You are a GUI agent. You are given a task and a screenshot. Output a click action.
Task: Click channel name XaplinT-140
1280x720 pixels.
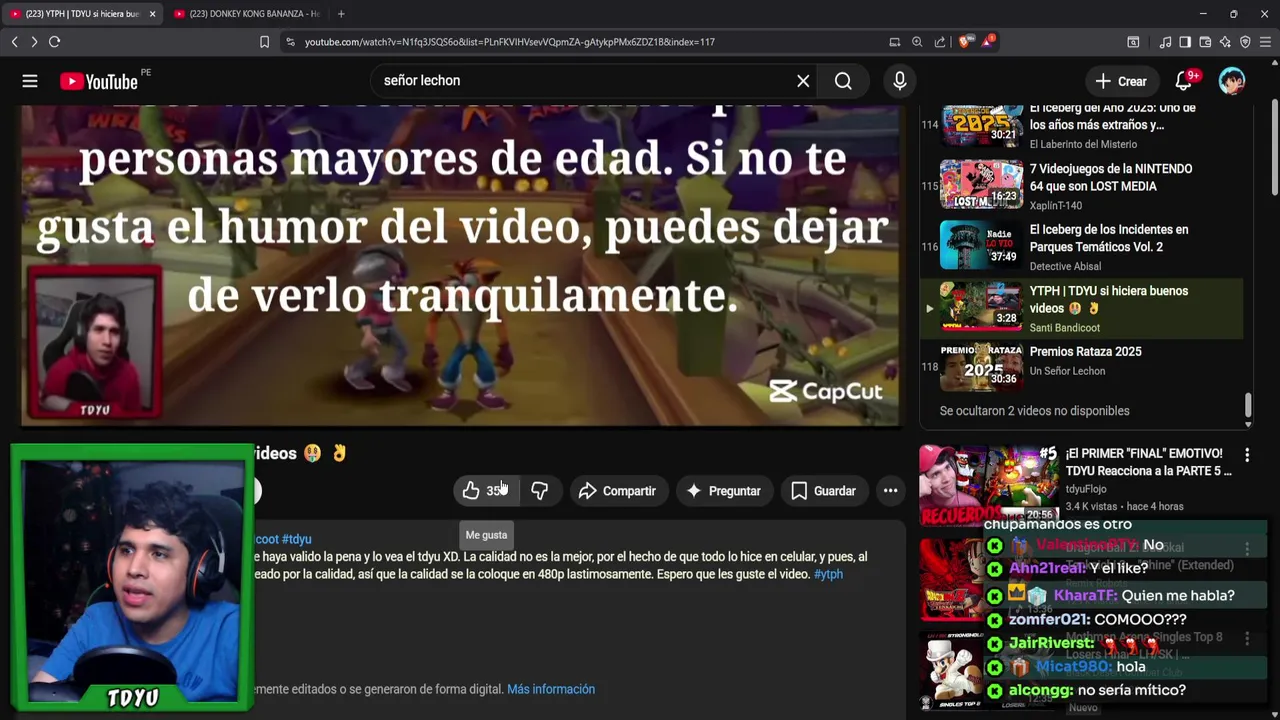(x=1056, y=206)
